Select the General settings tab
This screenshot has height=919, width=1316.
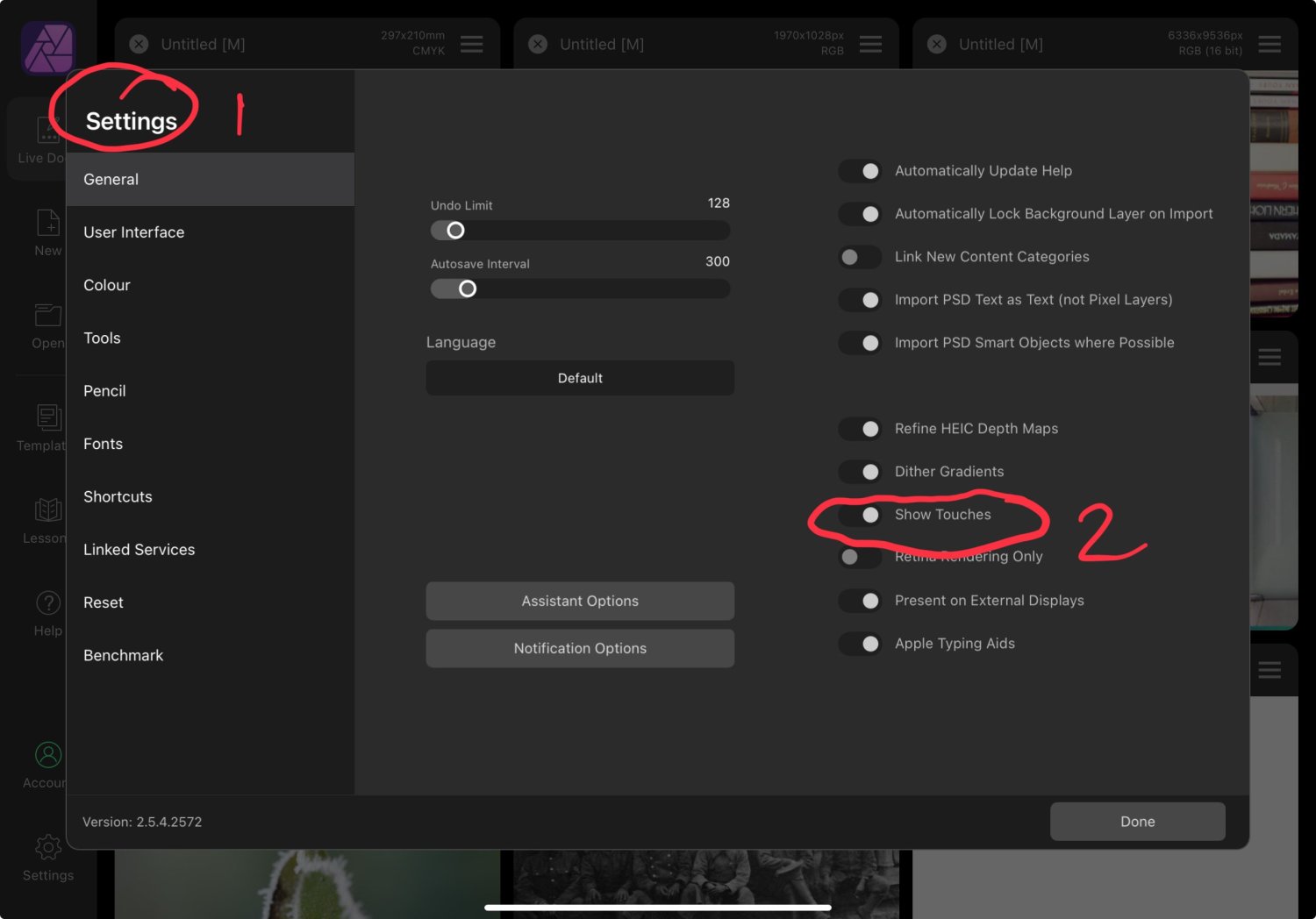(211, 179)
